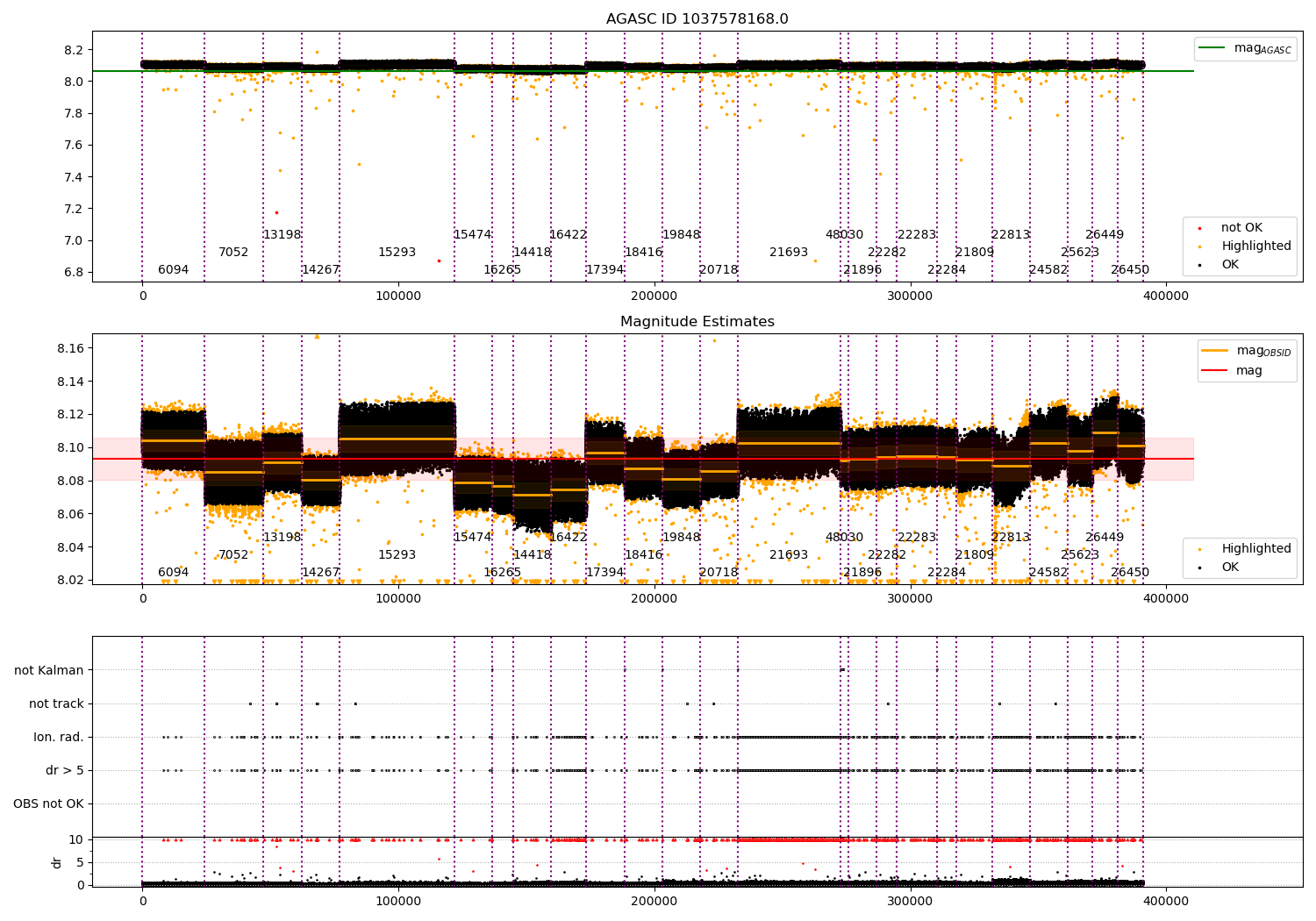Viewport: 1316px width, 921px height.
Task: Click obsid label '21693' in the top panel
Action: coord(789,253)
